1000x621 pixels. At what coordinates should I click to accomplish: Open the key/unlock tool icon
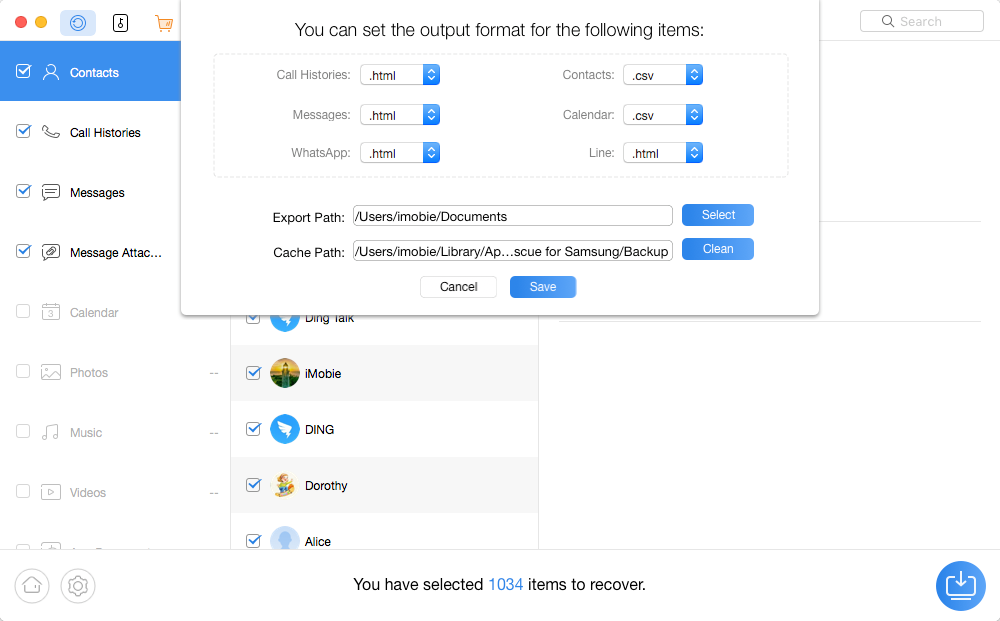click(x=120, y=22)
